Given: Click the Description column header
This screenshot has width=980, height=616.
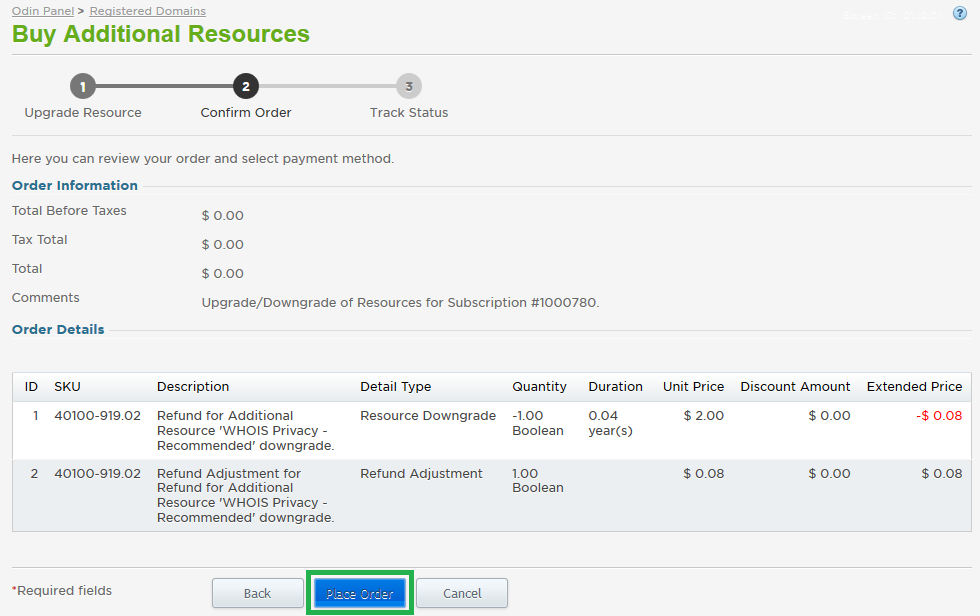Looking at the screenshot, I should pos(193,387).
